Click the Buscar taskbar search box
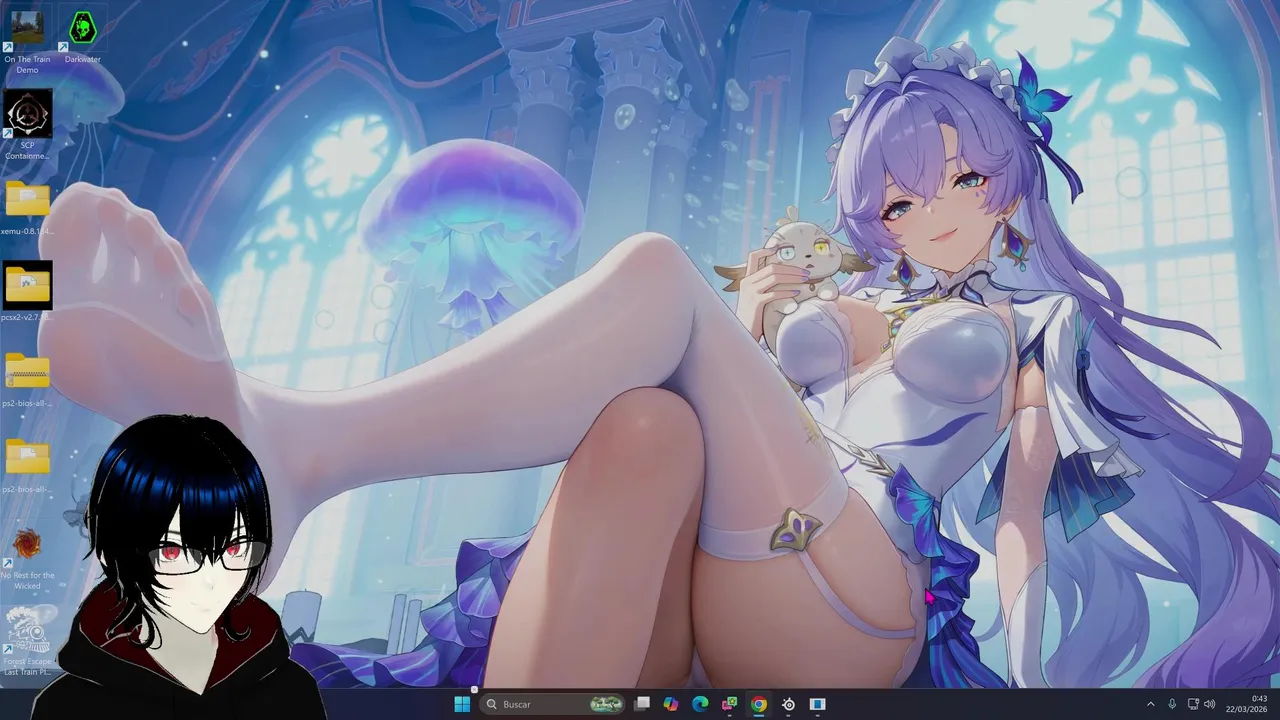The width and height of the screenshot is (1280, 720). tap(553, 704)
